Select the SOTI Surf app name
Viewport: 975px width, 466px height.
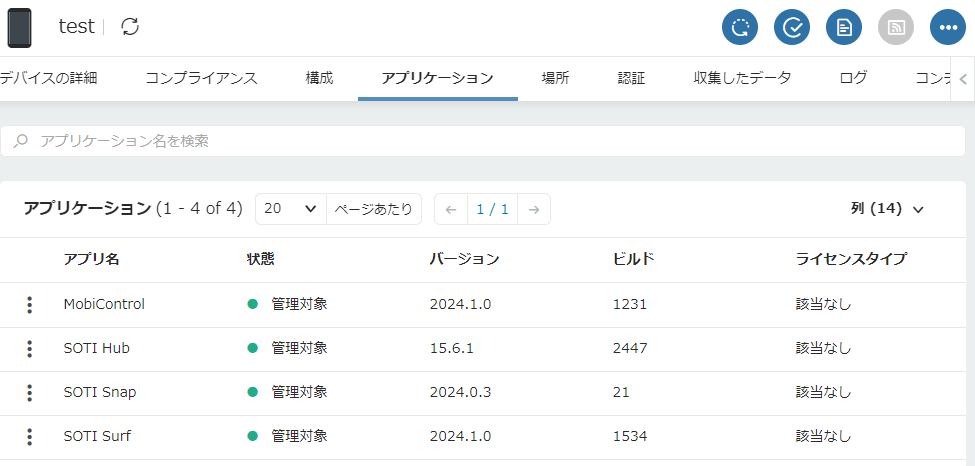coord(97,437)
